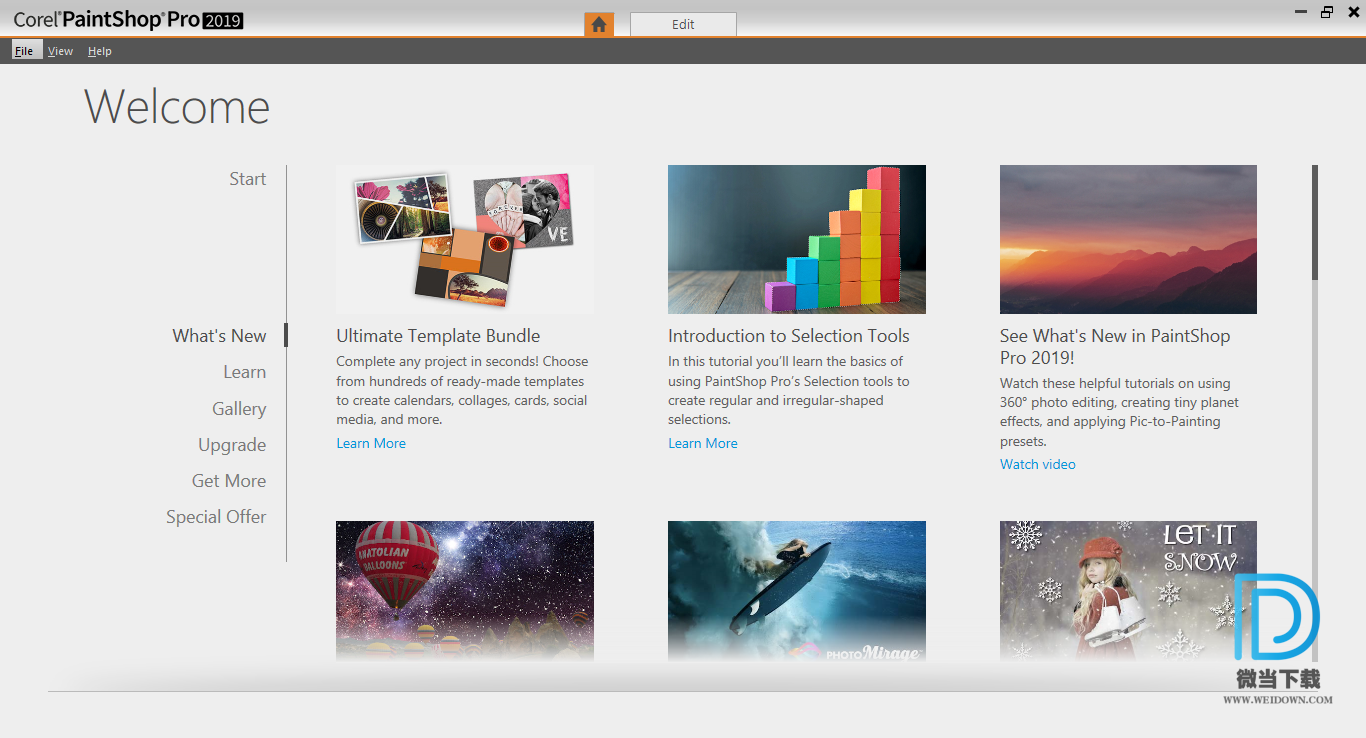Open the Get More section
The height and width of the screenshot is (738, 1366).
tap(229, 481)
